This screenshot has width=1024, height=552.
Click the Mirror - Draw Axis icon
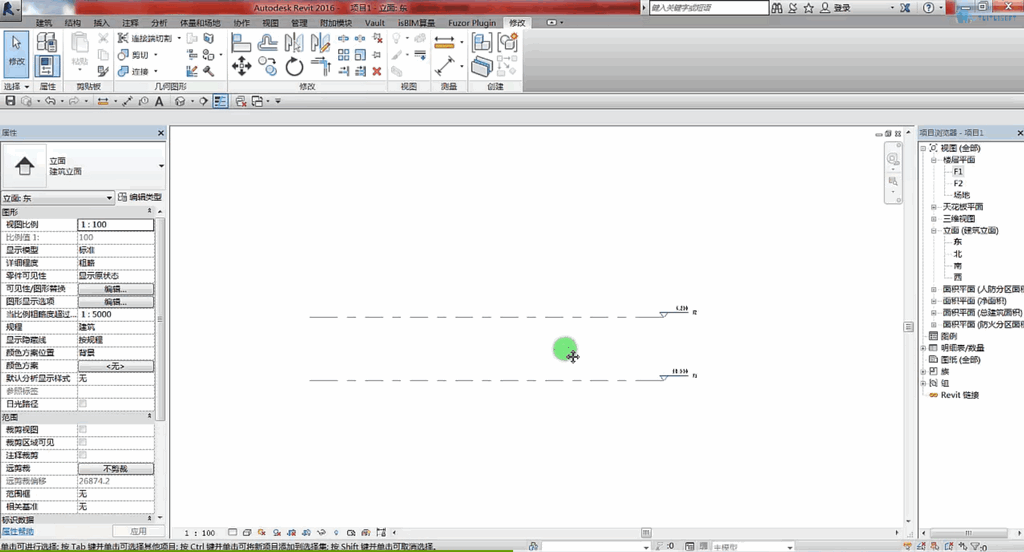[320, 43]
